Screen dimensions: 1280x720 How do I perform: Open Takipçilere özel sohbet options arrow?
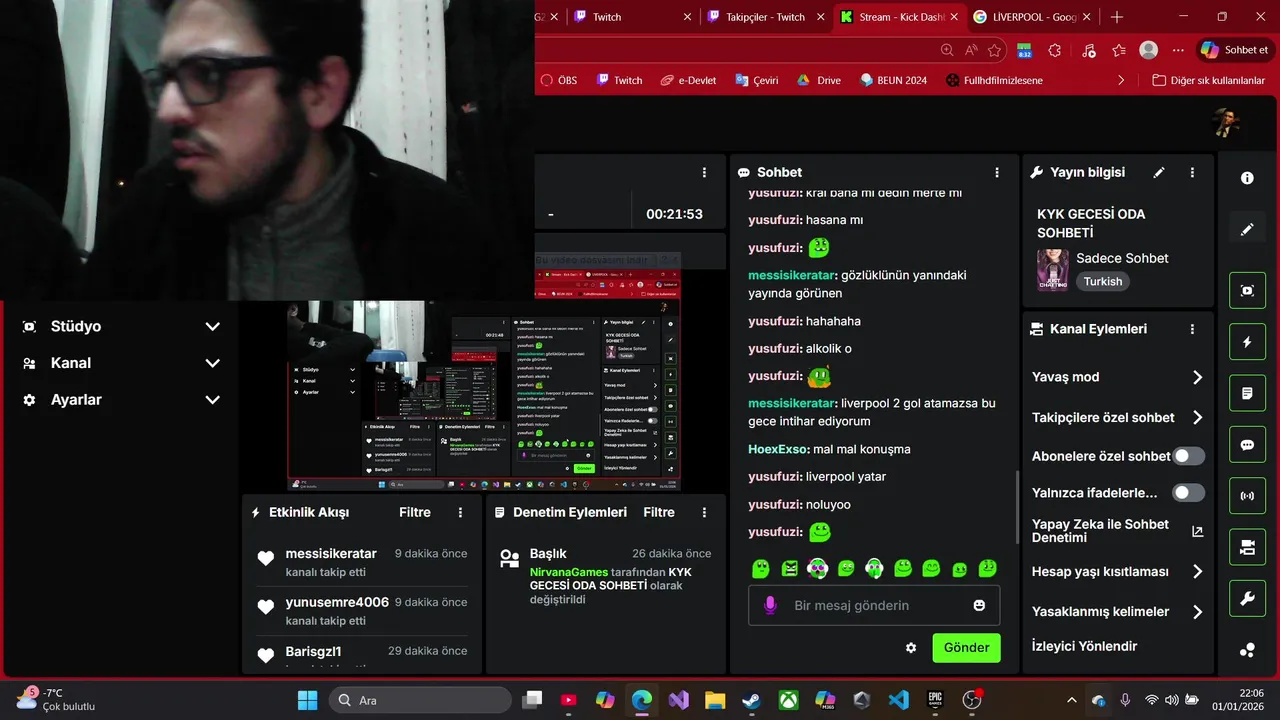(1197, 417)
